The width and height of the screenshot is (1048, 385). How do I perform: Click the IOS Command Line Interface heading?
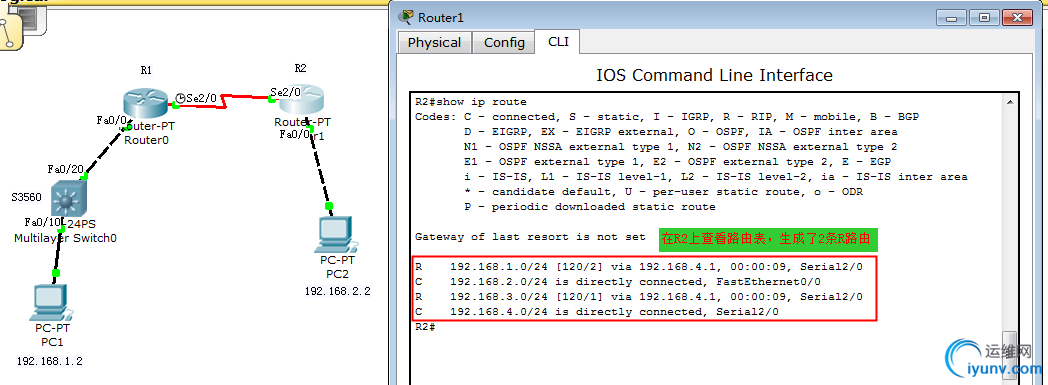[x=714, y=75]
